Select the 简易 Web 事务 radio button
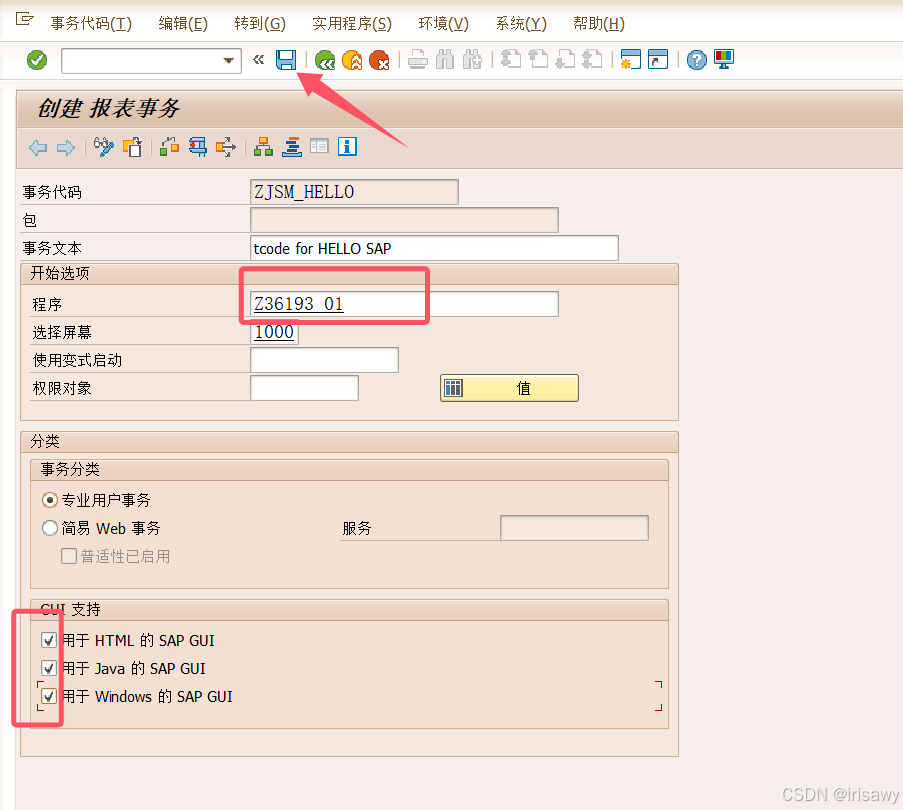Viewport: 903px width, 810px height. click(50, 528)
